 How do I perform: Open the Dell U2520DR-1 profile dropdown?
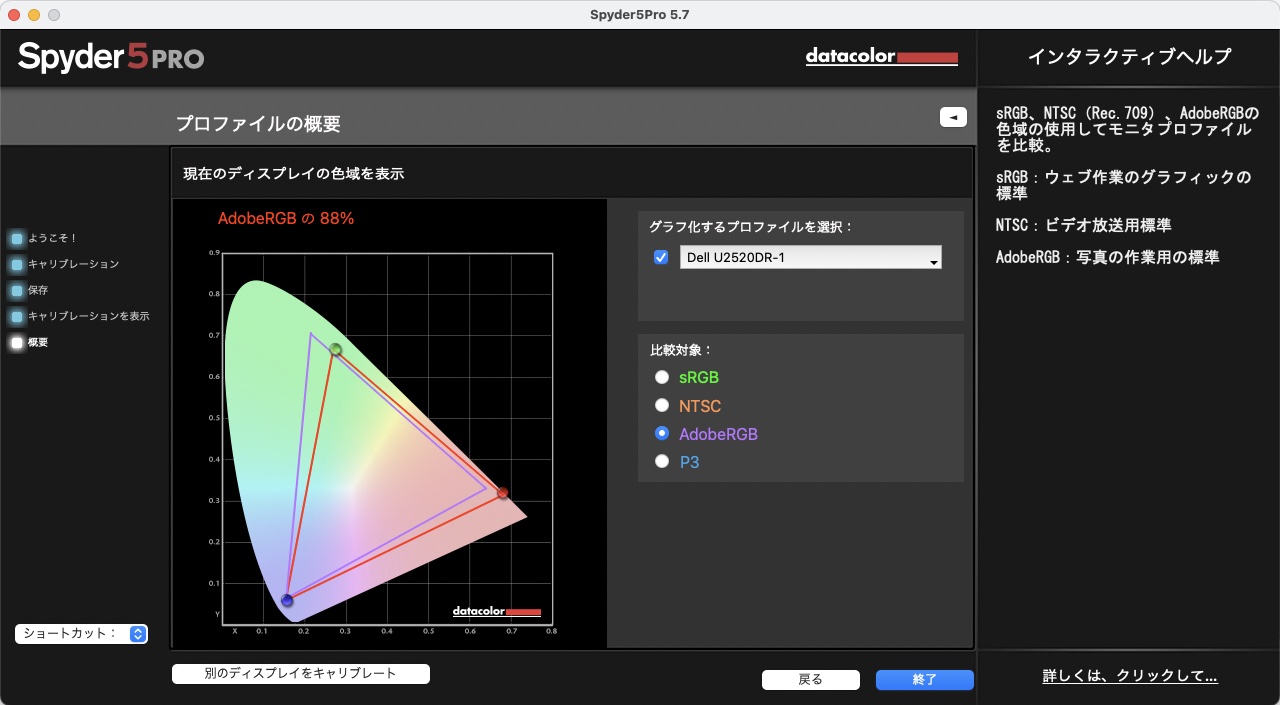[x=811, y=258]
